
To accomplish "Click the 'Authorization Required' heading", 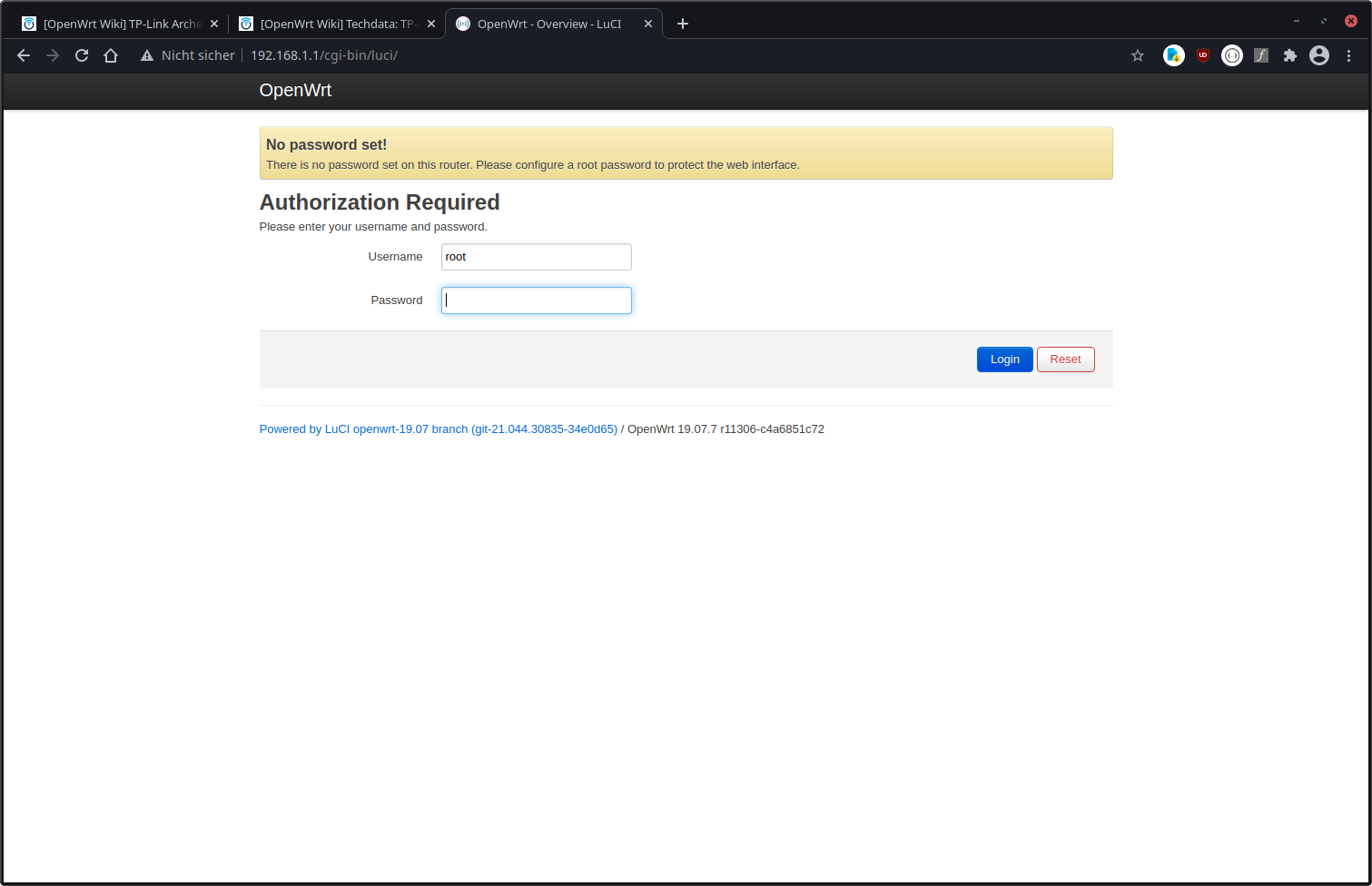I will pos(380,202).
